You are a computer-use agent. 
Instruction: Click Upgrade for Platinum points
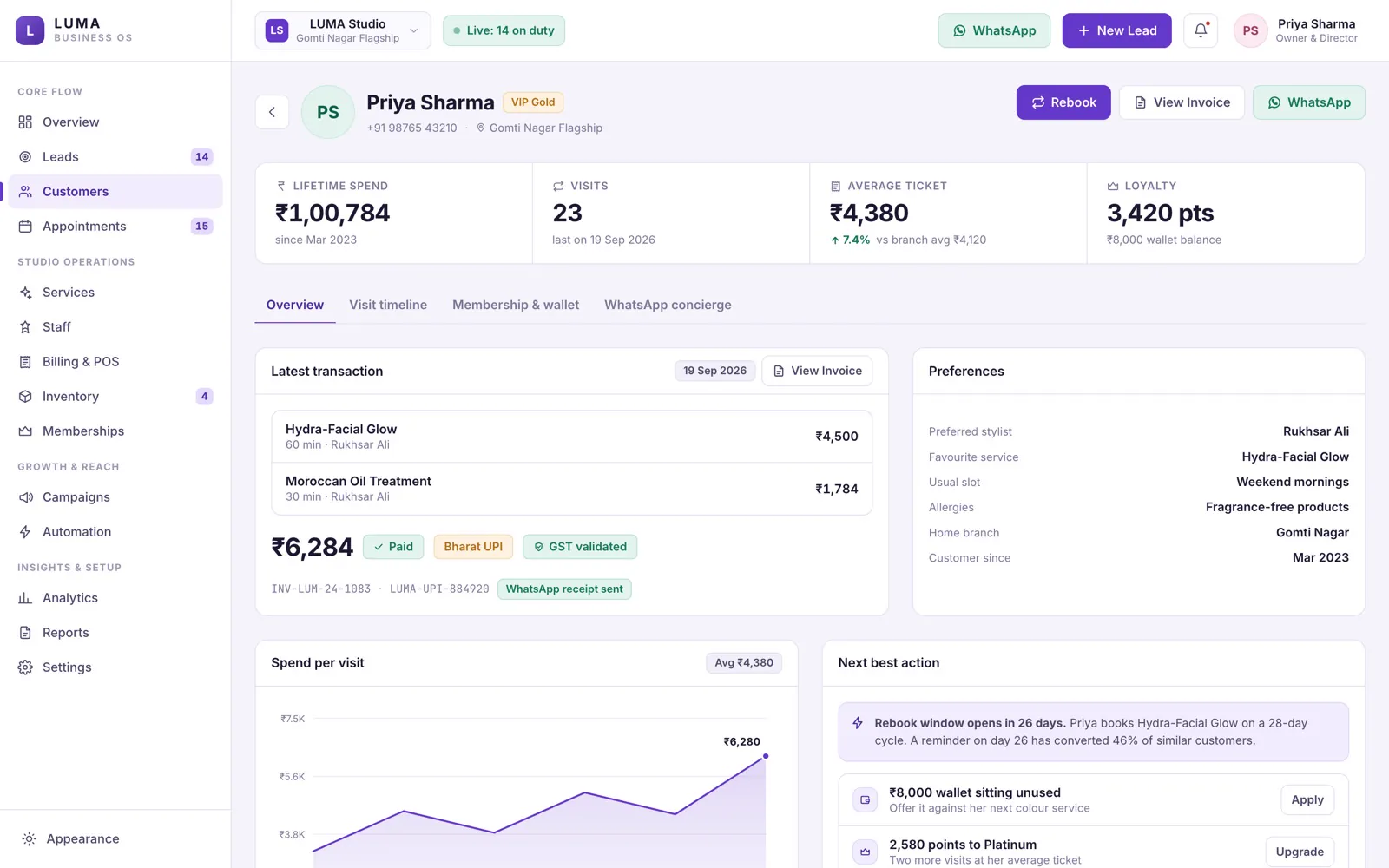pos(1300,852)
